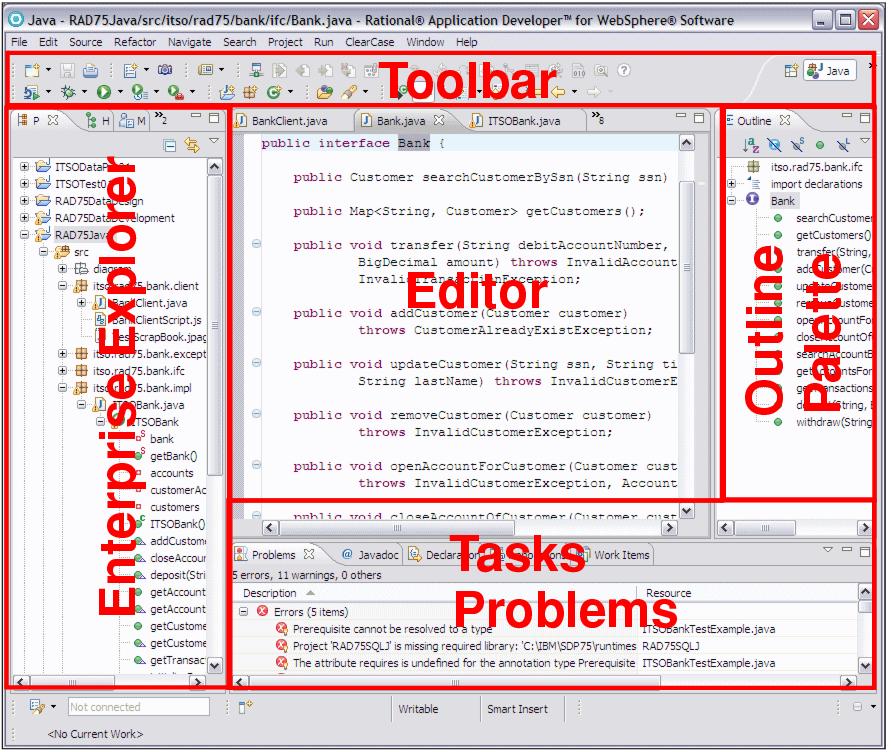The height and width of the screenshot is (752, 891).
Task: Switch to the Javadoc tab
Action: click(x=371, y=555)
